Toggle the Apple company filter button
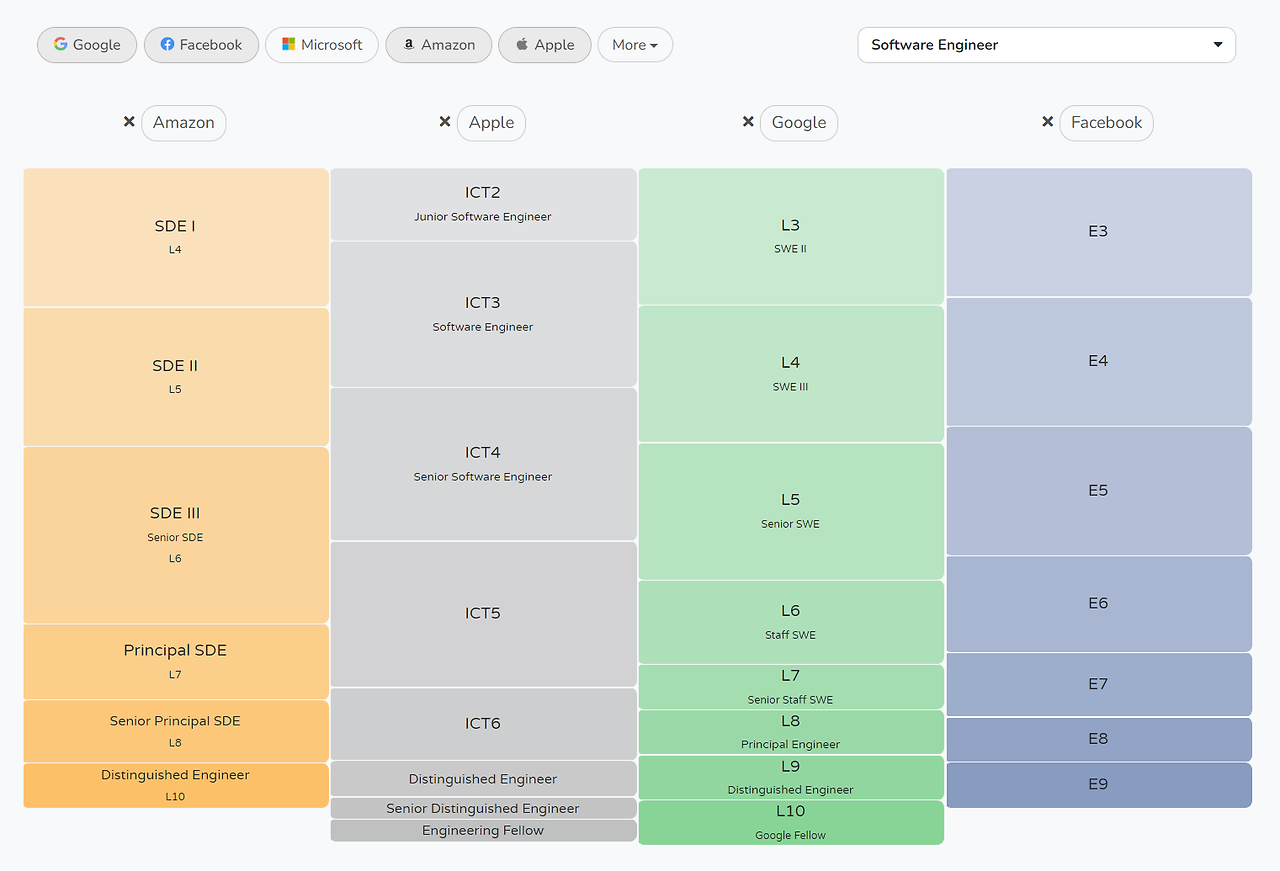The width and height of the screenshot is (1280, 871). (545, 45)
